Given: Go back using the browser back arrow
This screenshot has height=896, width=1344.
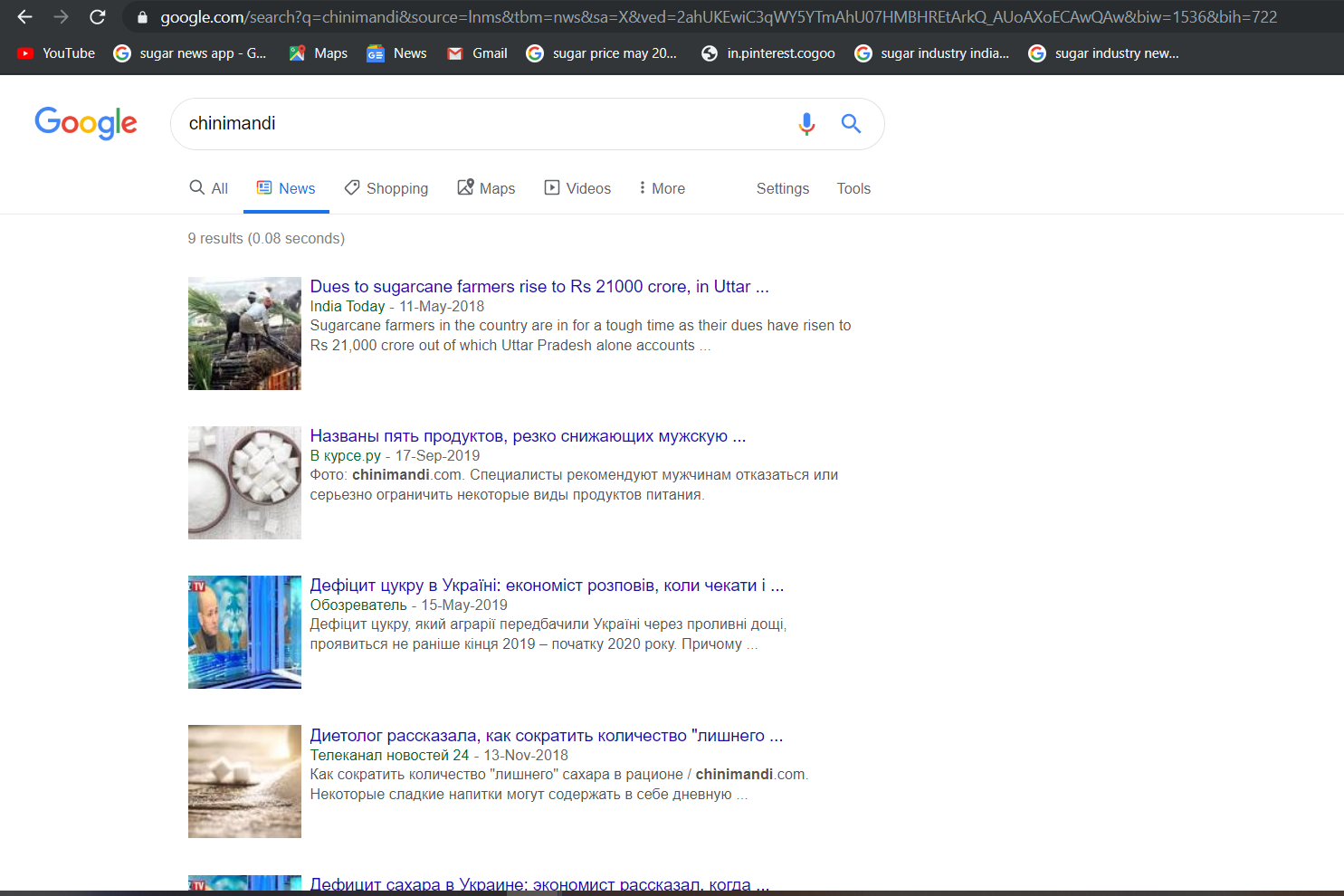Looking at the screenshot, I should [x=24, y=17].
